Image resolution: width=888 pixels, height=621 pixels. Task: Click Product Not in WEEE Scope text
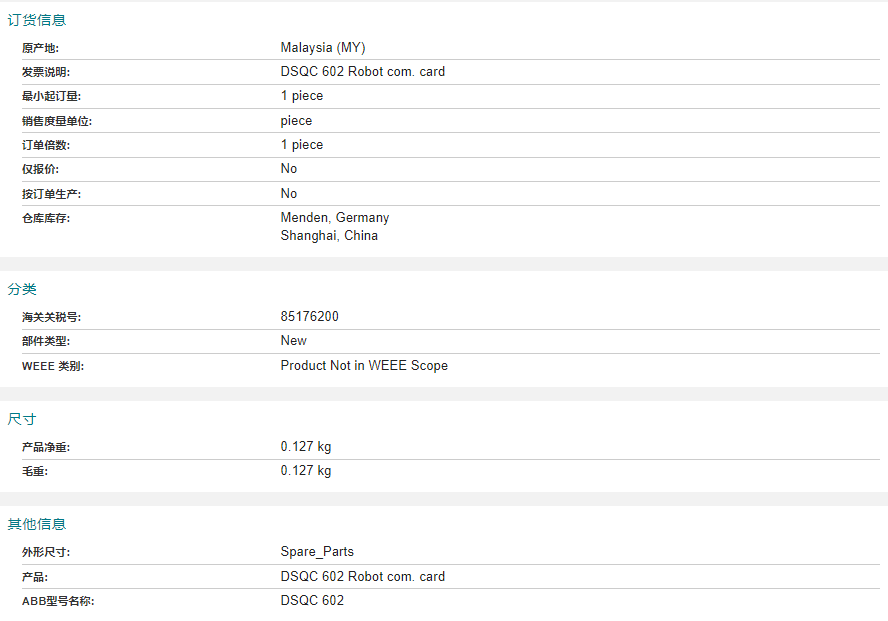click(364, 366)
